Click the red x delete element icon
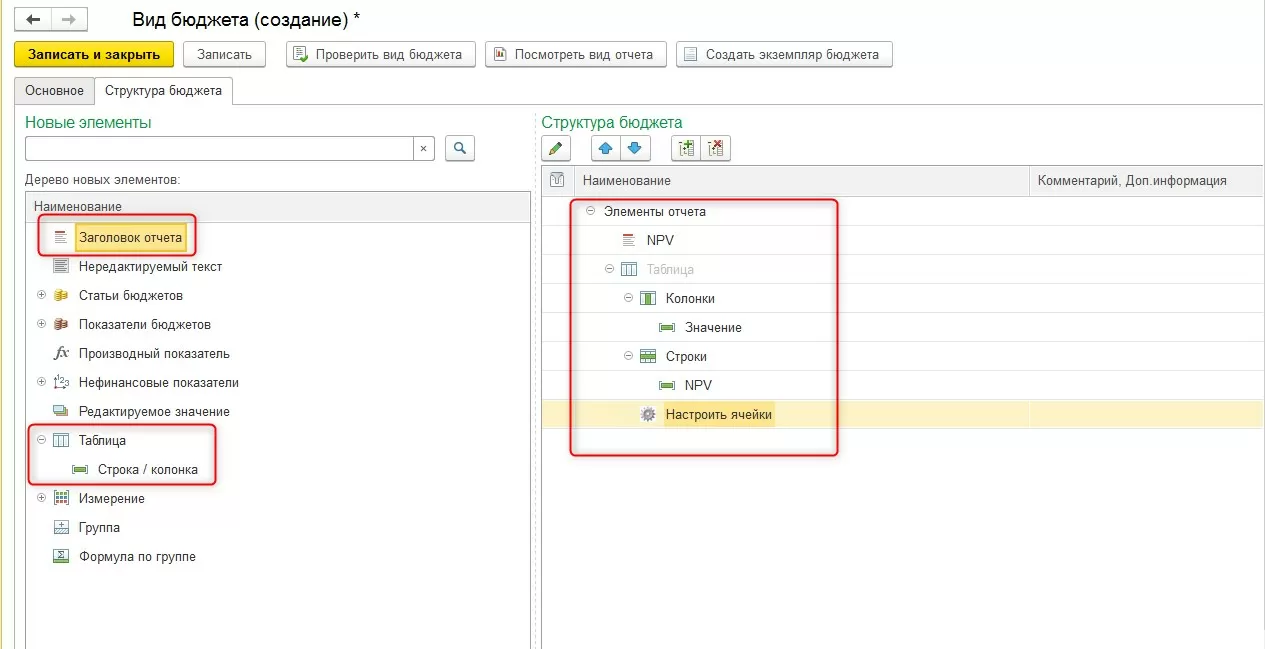 pos(715,149)
